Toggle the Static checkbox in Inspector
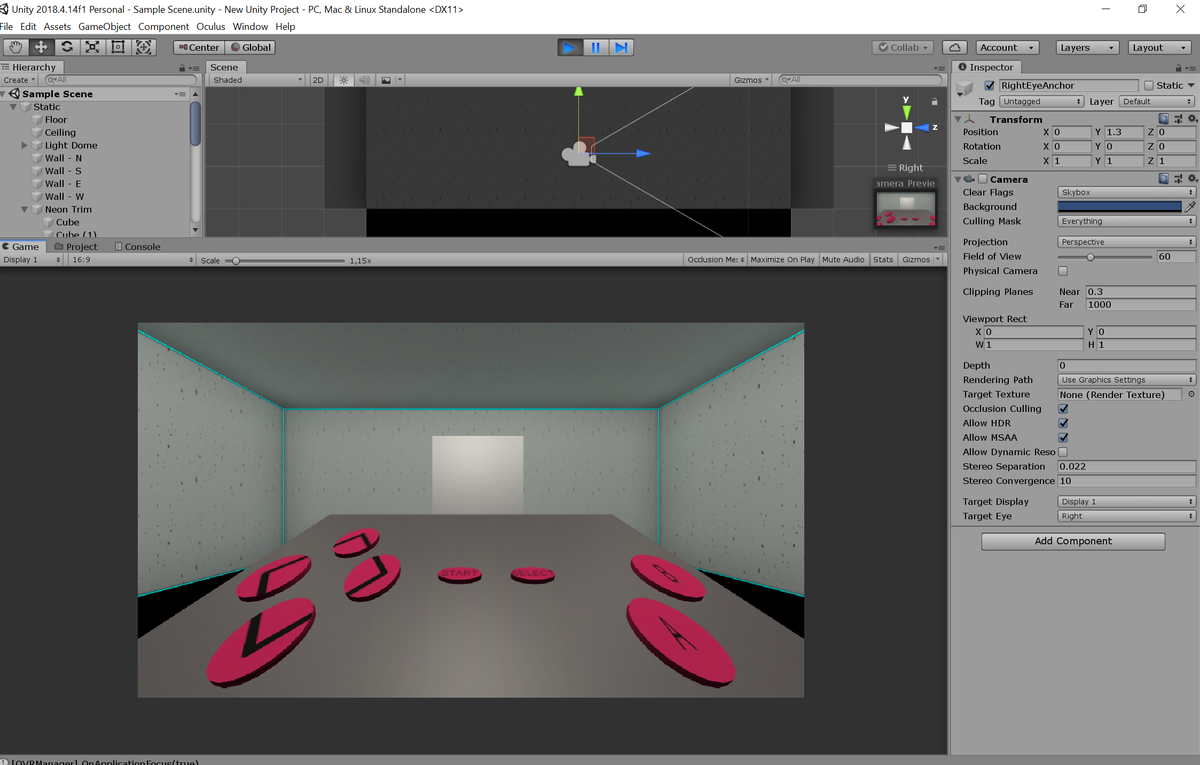The width and height of the screenshot is (1200, 765). point(1148,86)
